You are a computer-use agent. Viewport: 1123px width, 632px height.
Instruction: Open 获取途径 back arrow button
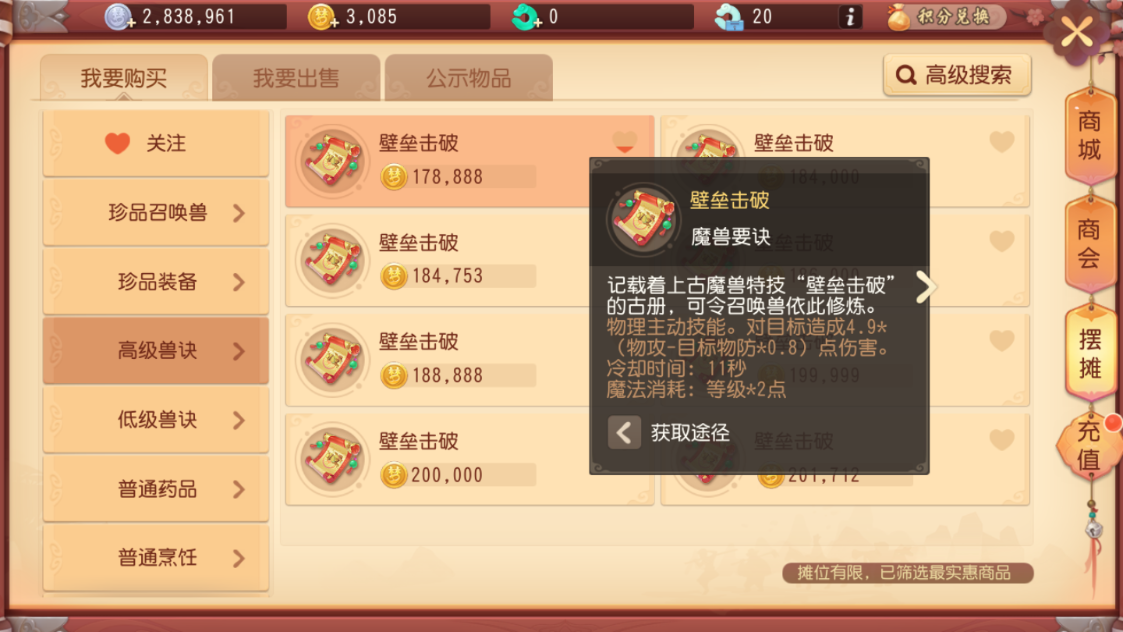[624, 432]
